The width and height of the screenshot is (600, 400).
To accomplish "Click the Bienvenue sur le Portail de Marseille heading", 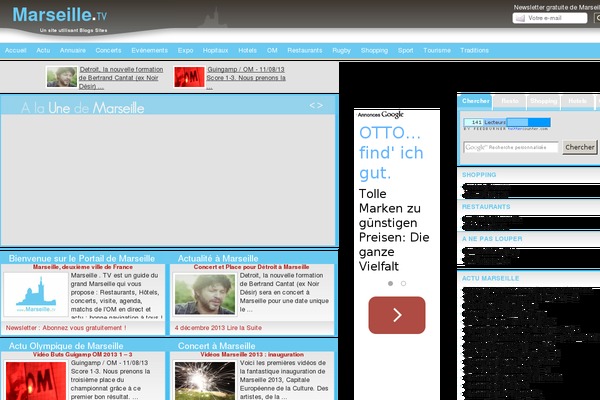I will tap(82, 258).
